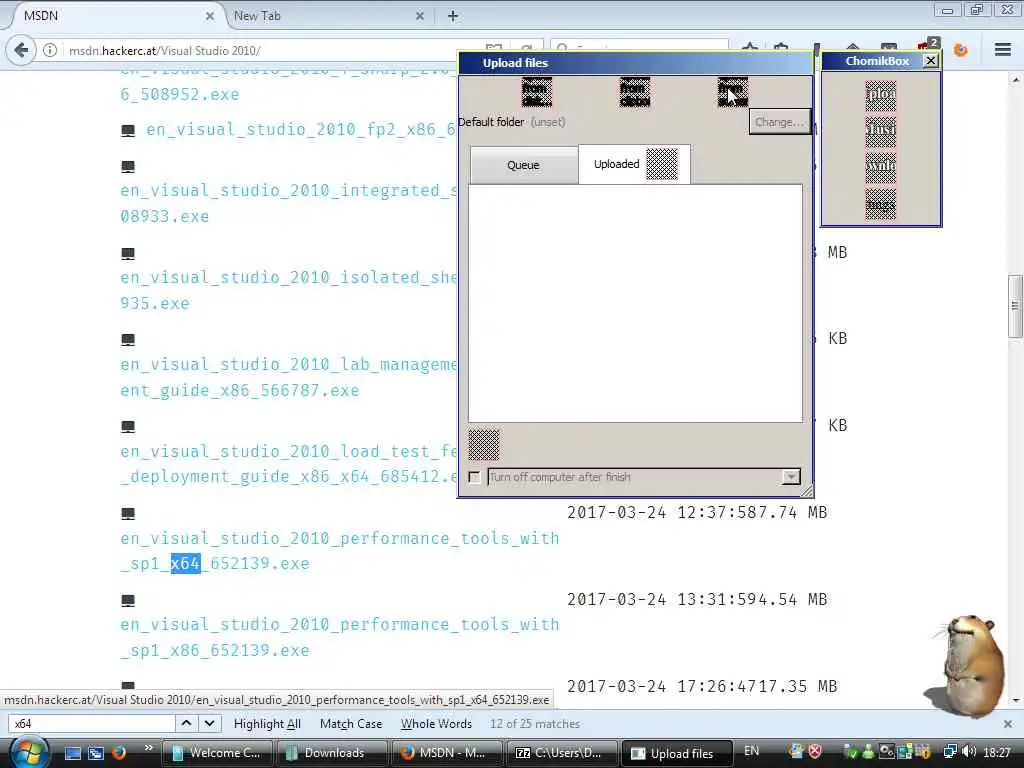Open en_visual_studio_2010_integrated_s link
Screen dimensions: 1024x768
[x=288, y=203]
